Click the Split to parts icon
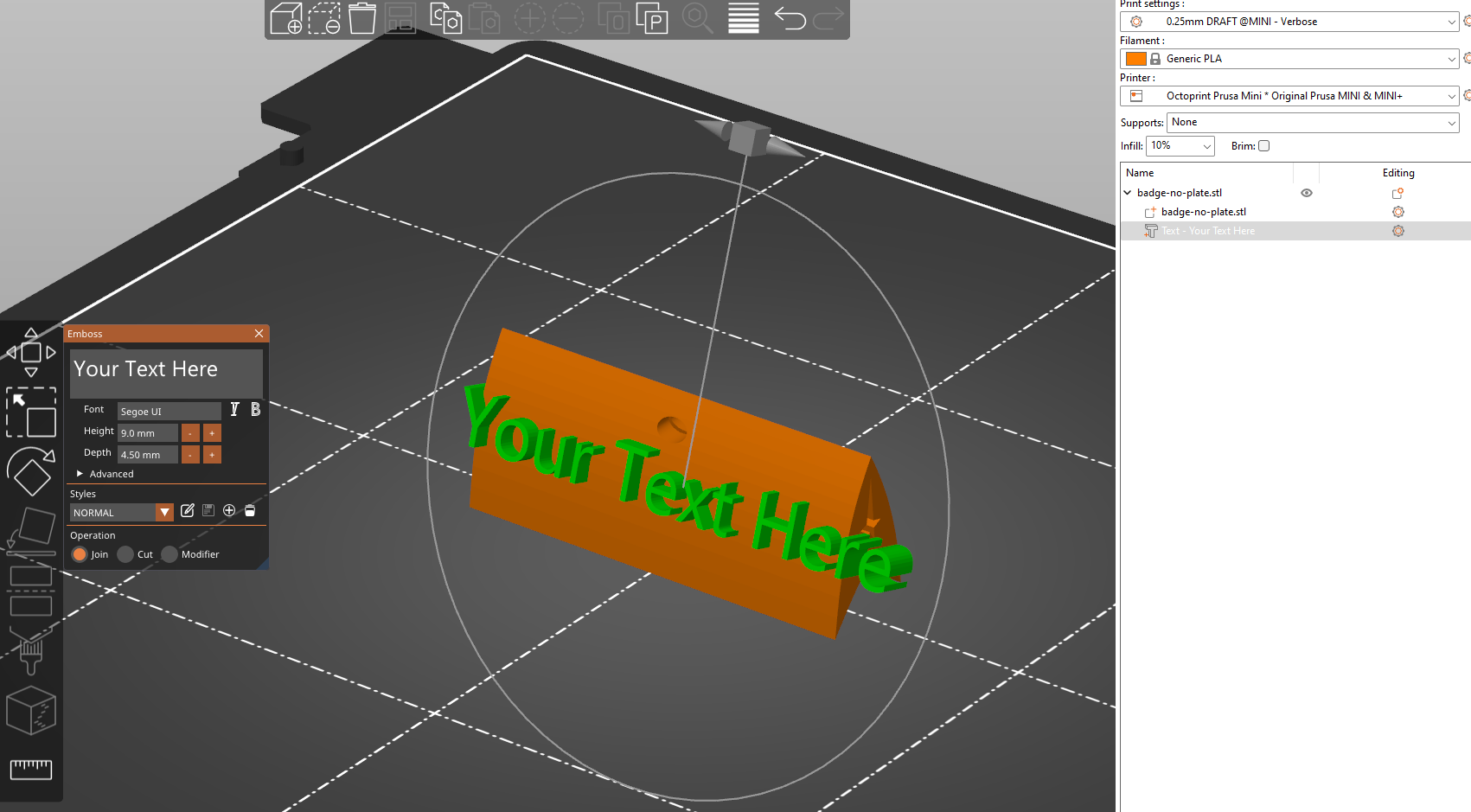Viewport: 1471px width, 812px height. (x=651, y=18)
